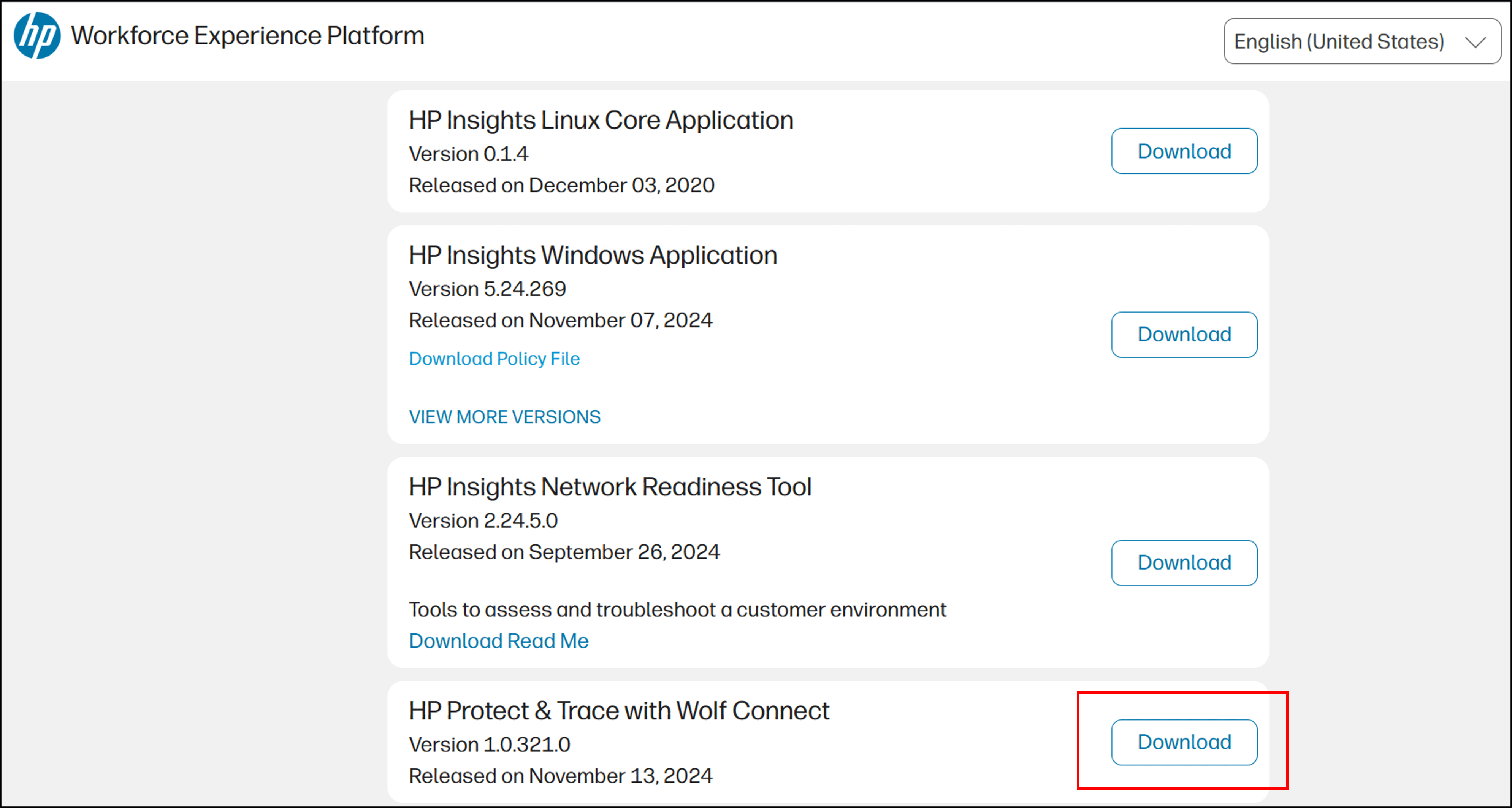Click the HP Insights Network Readiness Tool heading

[x=610, y=487]
